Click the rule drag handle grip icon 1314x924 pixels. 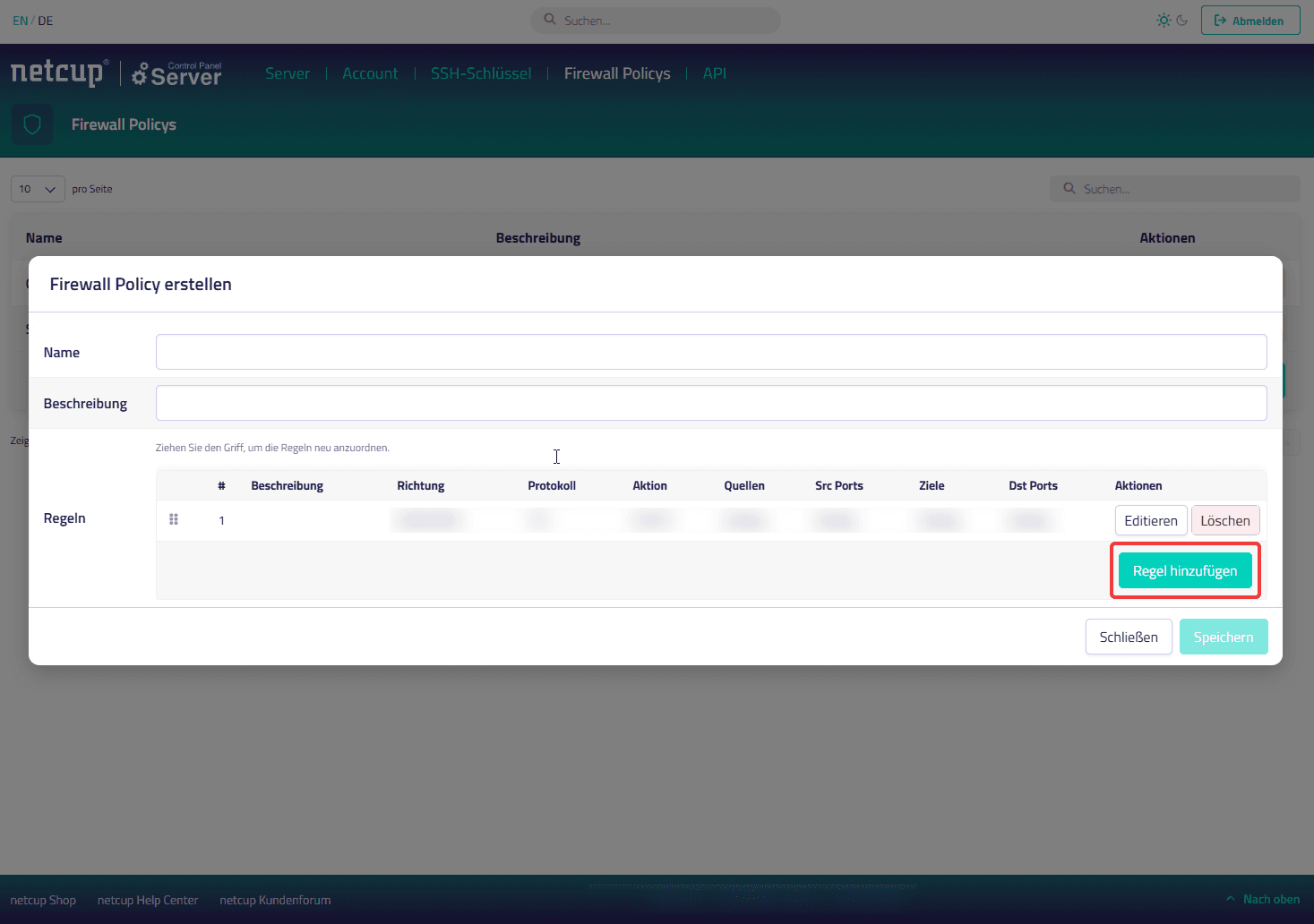[174, 519]
